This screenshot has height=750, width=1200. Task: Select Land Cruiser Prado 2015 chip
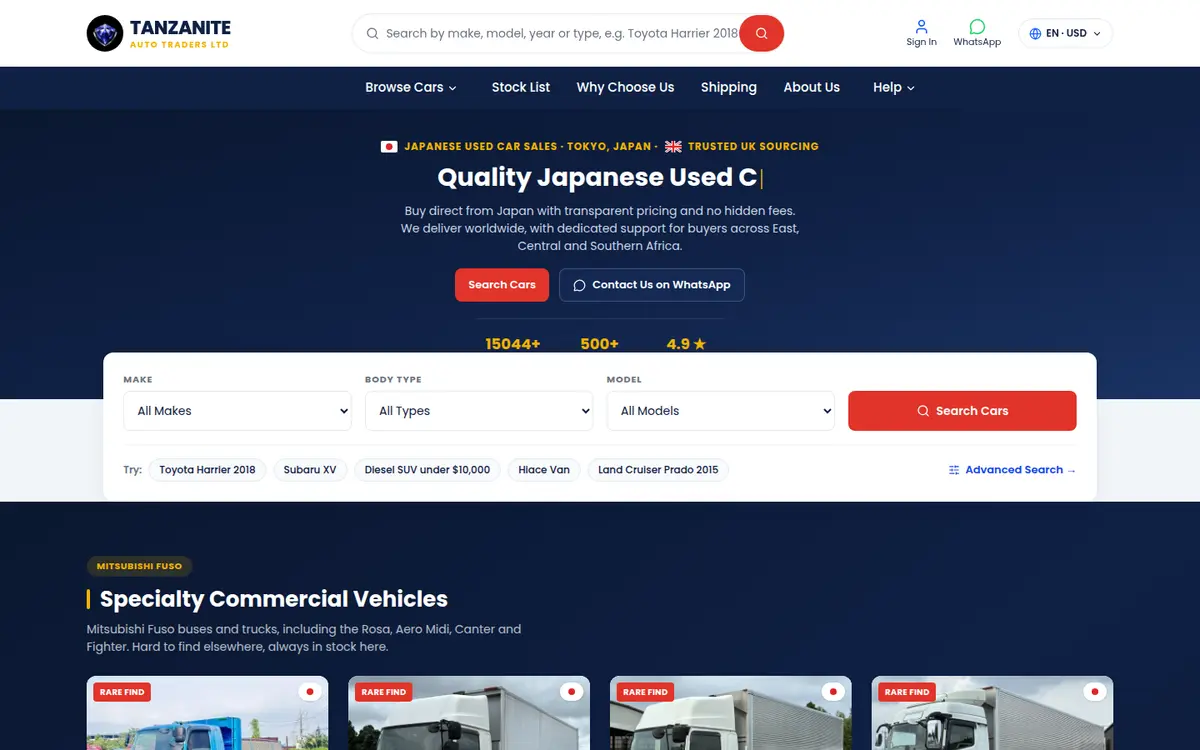[x=658, y=470]
